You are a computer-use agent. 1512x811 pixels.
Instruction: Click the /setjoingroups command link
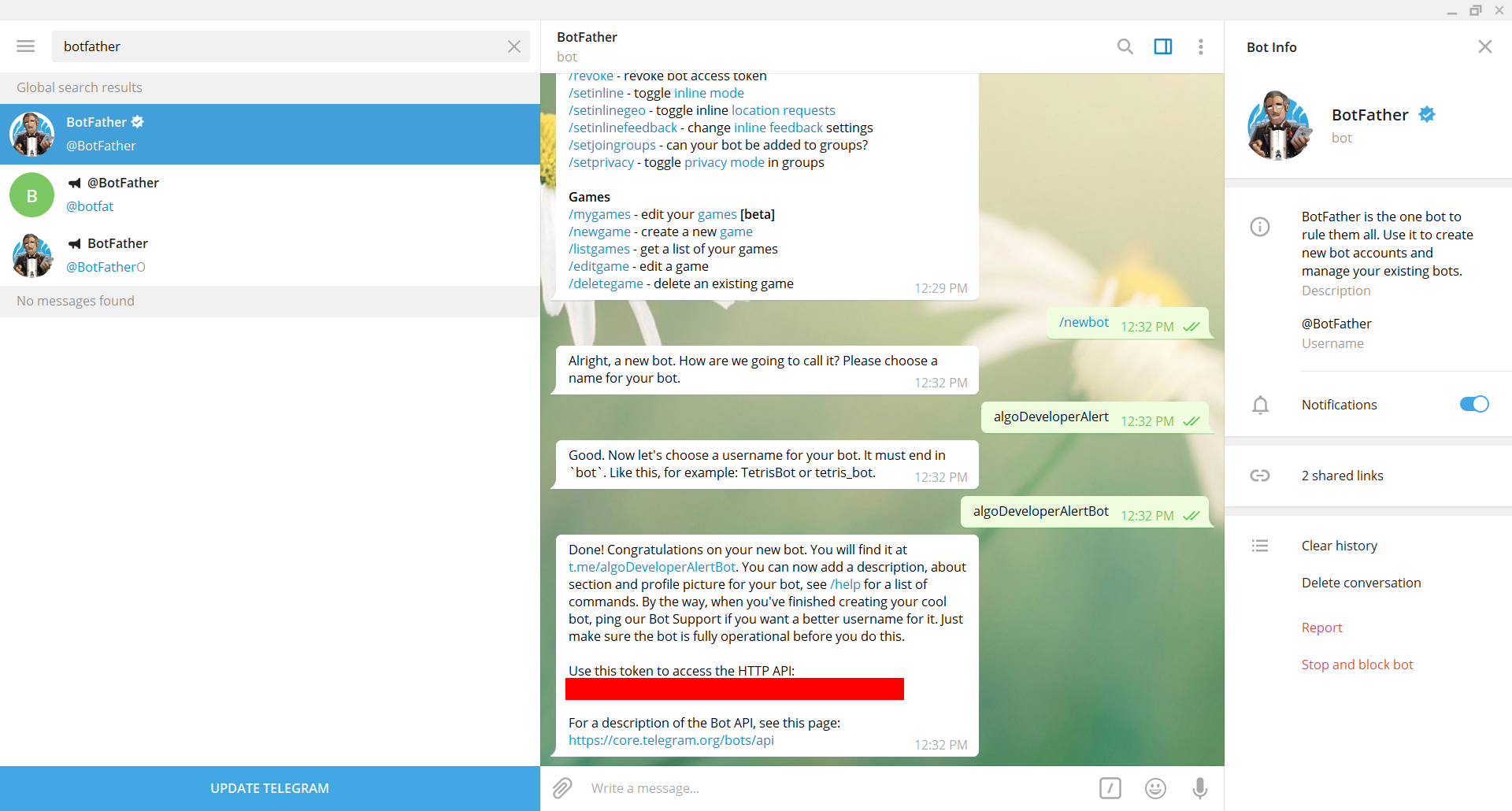click(612, 145)
